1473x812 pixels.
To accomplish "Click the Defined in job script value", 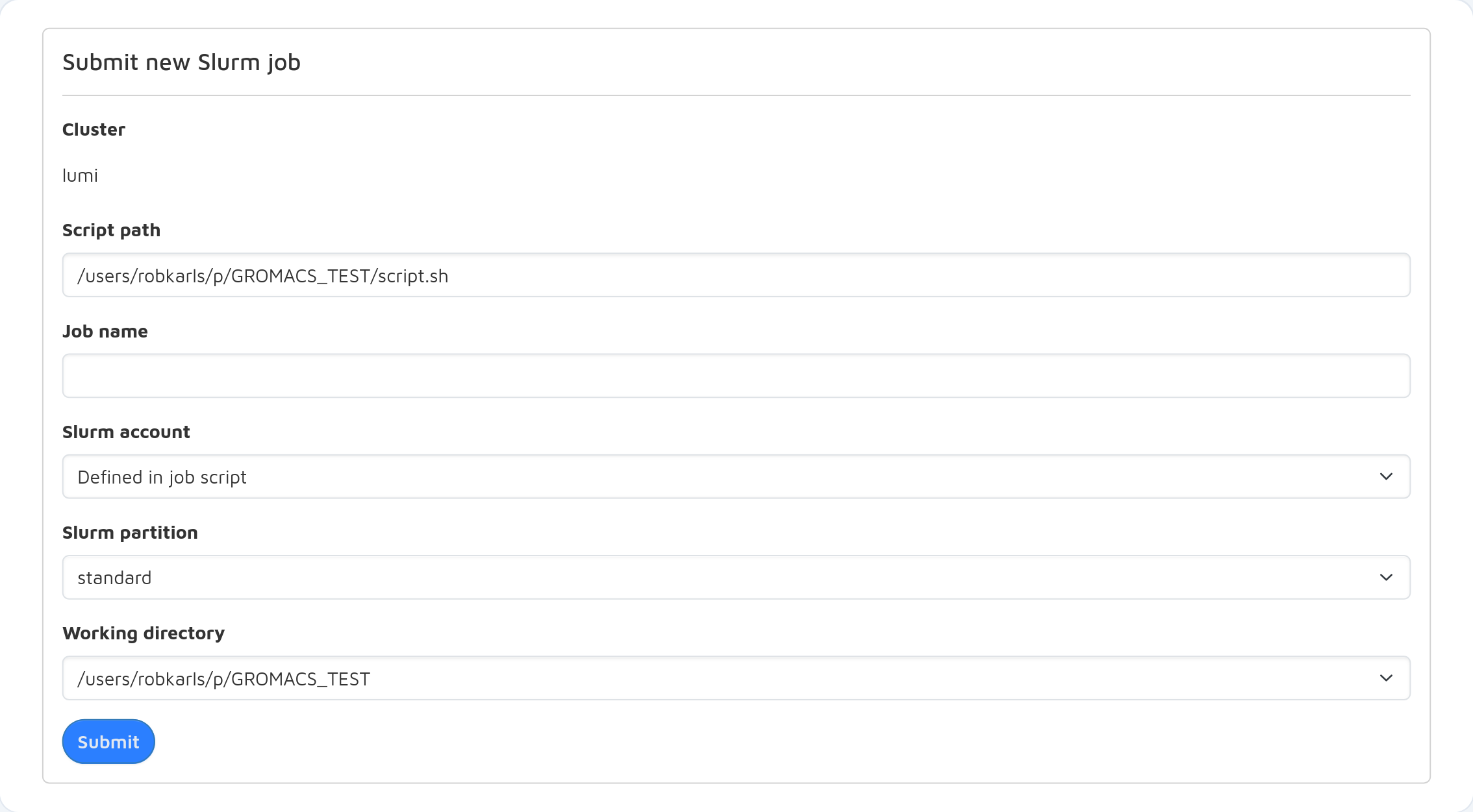I will (162, 478).
